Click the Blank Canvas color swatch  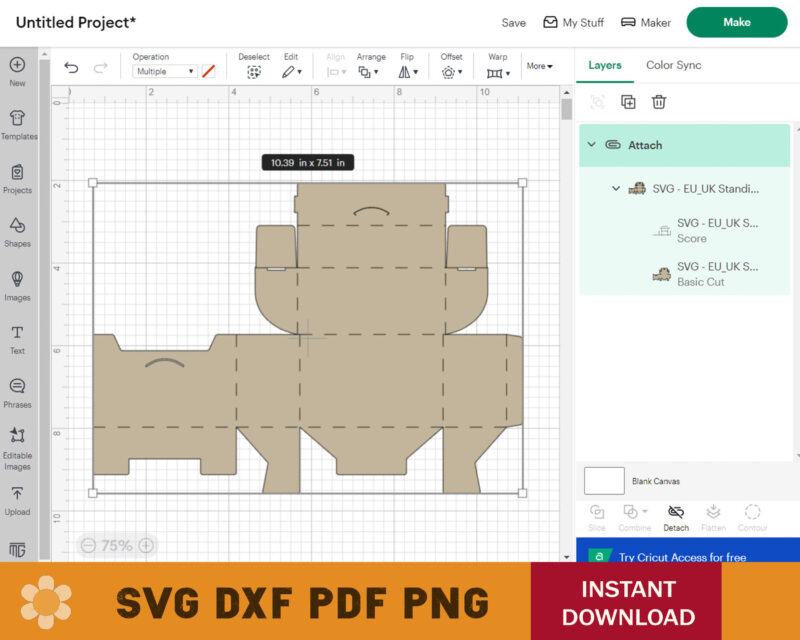[604, 481]
